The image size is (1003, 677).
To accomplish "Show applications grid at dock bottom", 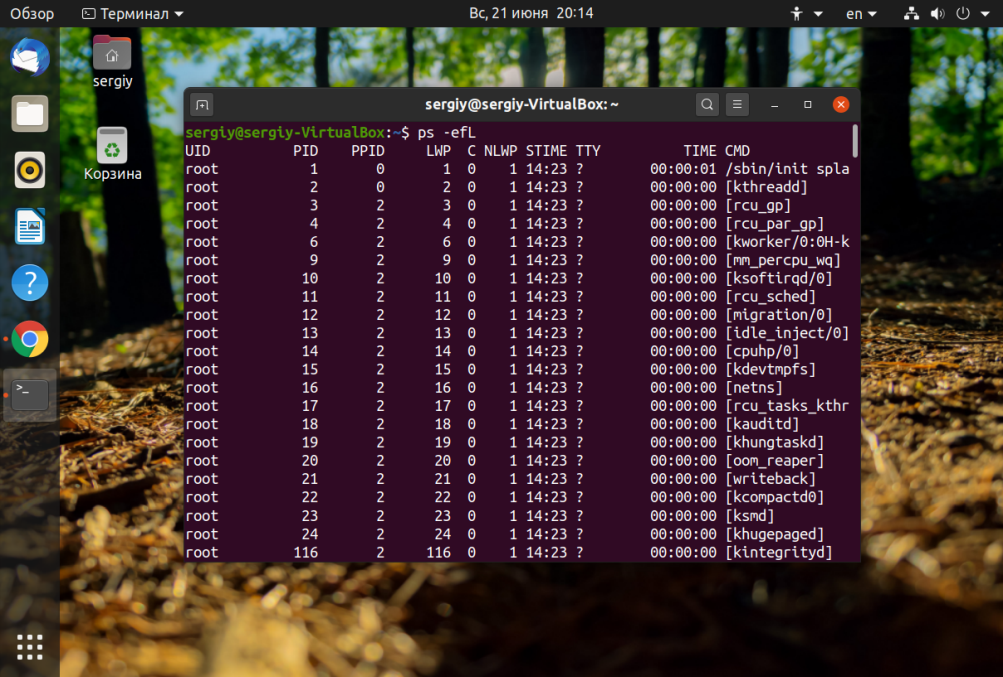I will coord(30,647).
